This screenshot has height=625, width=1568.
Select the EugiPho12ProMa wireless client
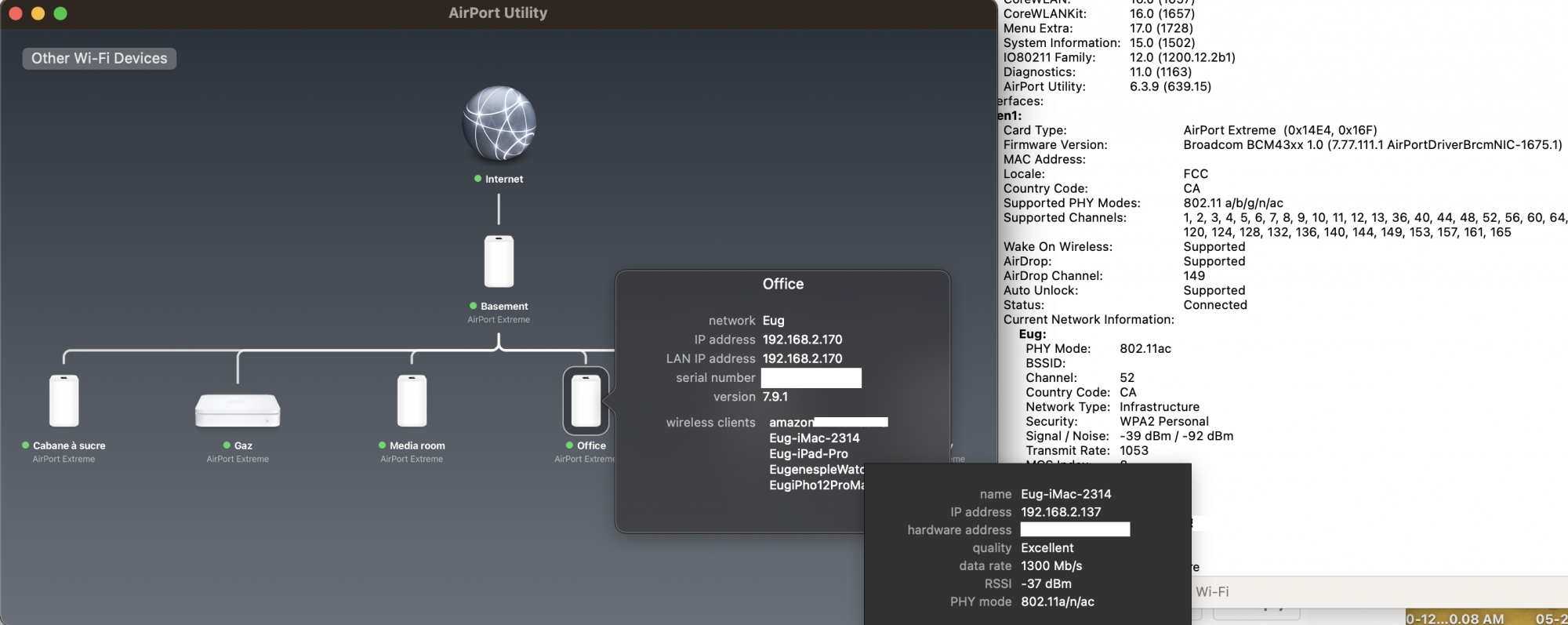[816, 485]
